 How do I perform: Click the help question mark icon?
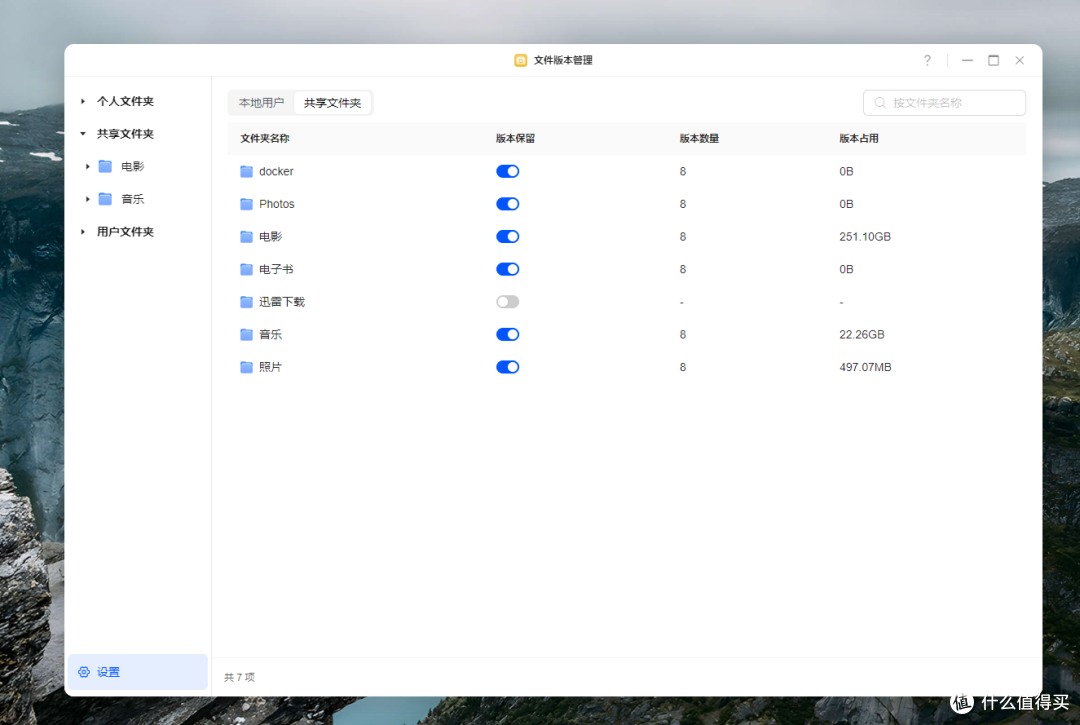927,61
